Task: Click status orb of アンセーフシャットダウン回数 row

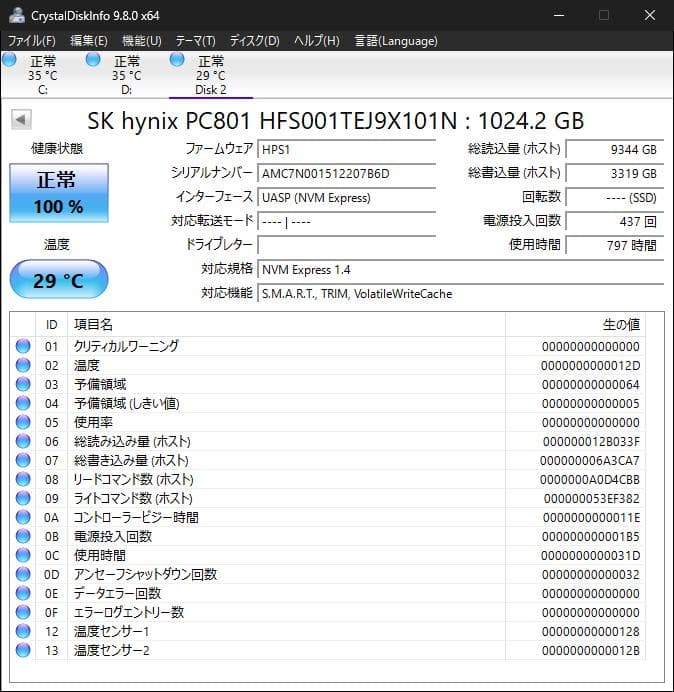Action: coord(23,574)
